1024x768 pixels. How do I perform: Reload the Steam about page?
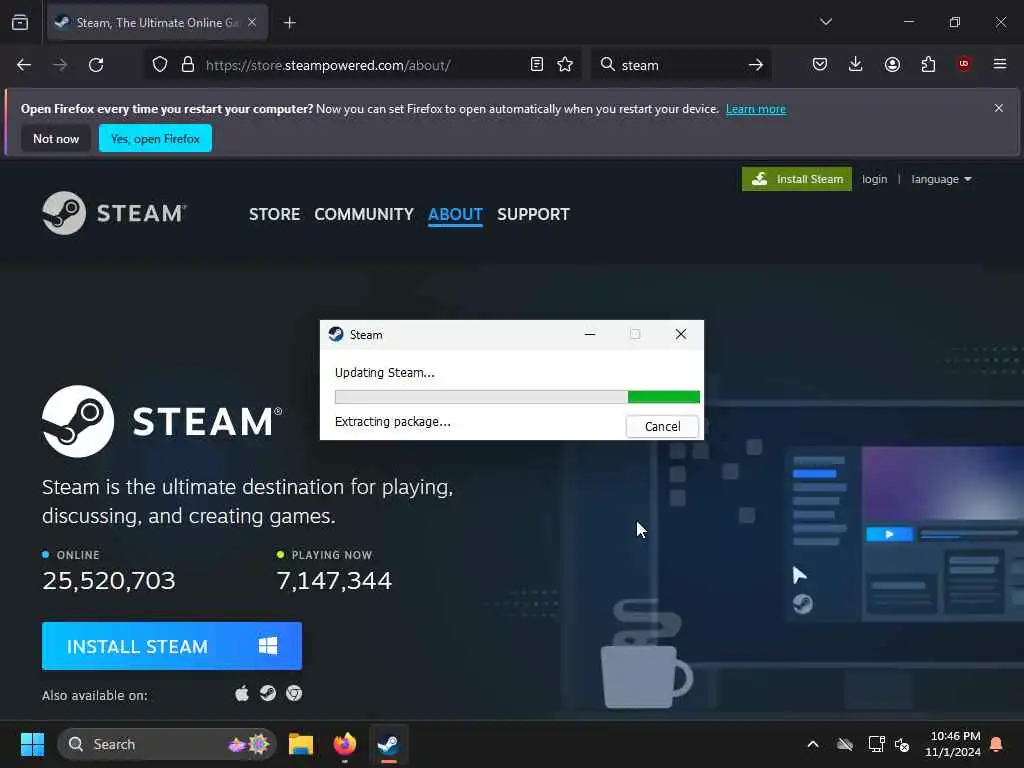pyautogui.click(x=96, y=65)
